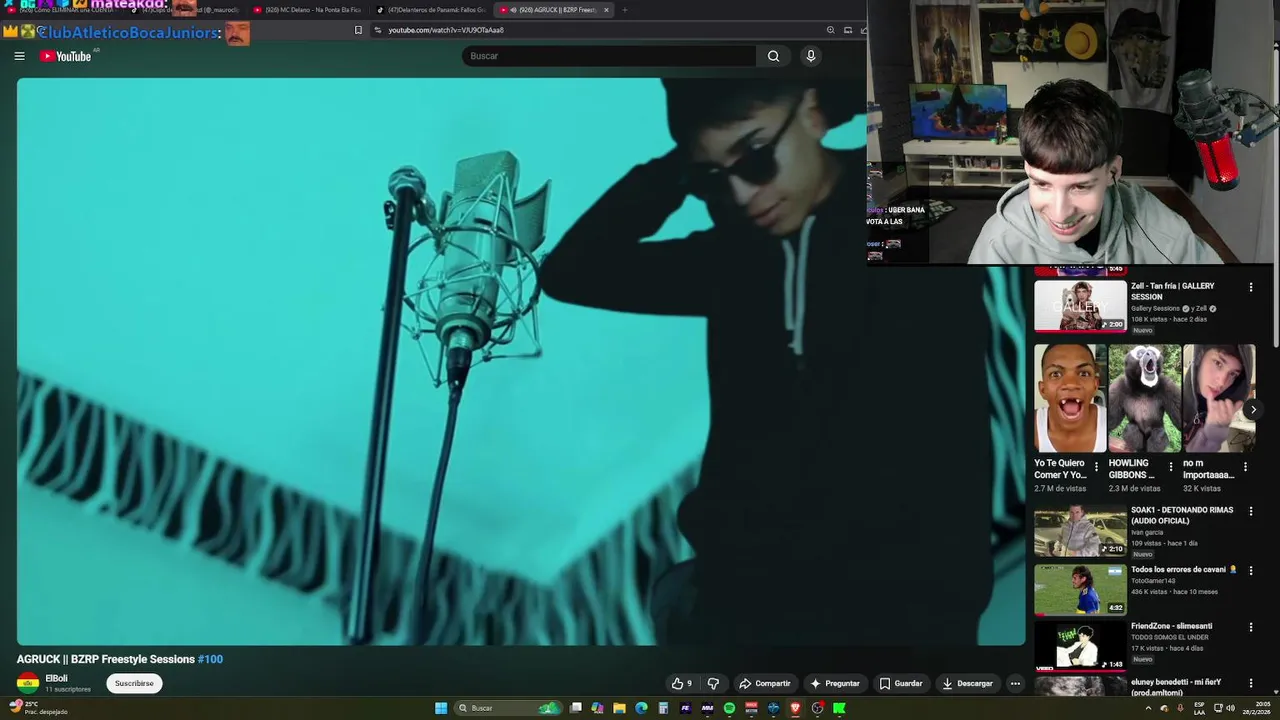1280x720 pixels.
Task: Open File Explorer from the taskbar
Action: click(619, 708)
